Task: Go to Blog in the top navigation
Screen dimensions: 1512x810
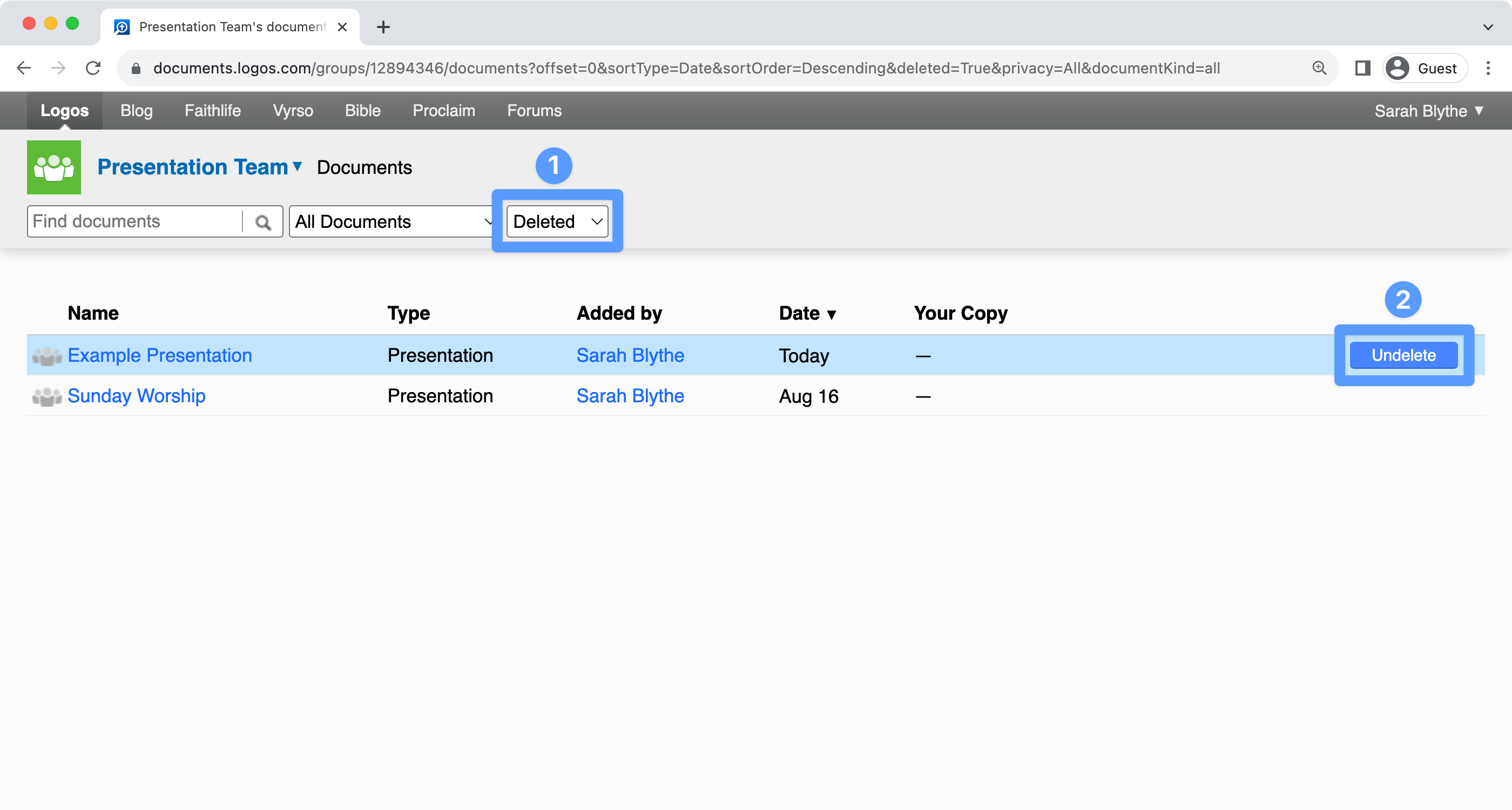Action: pos(136,110)
